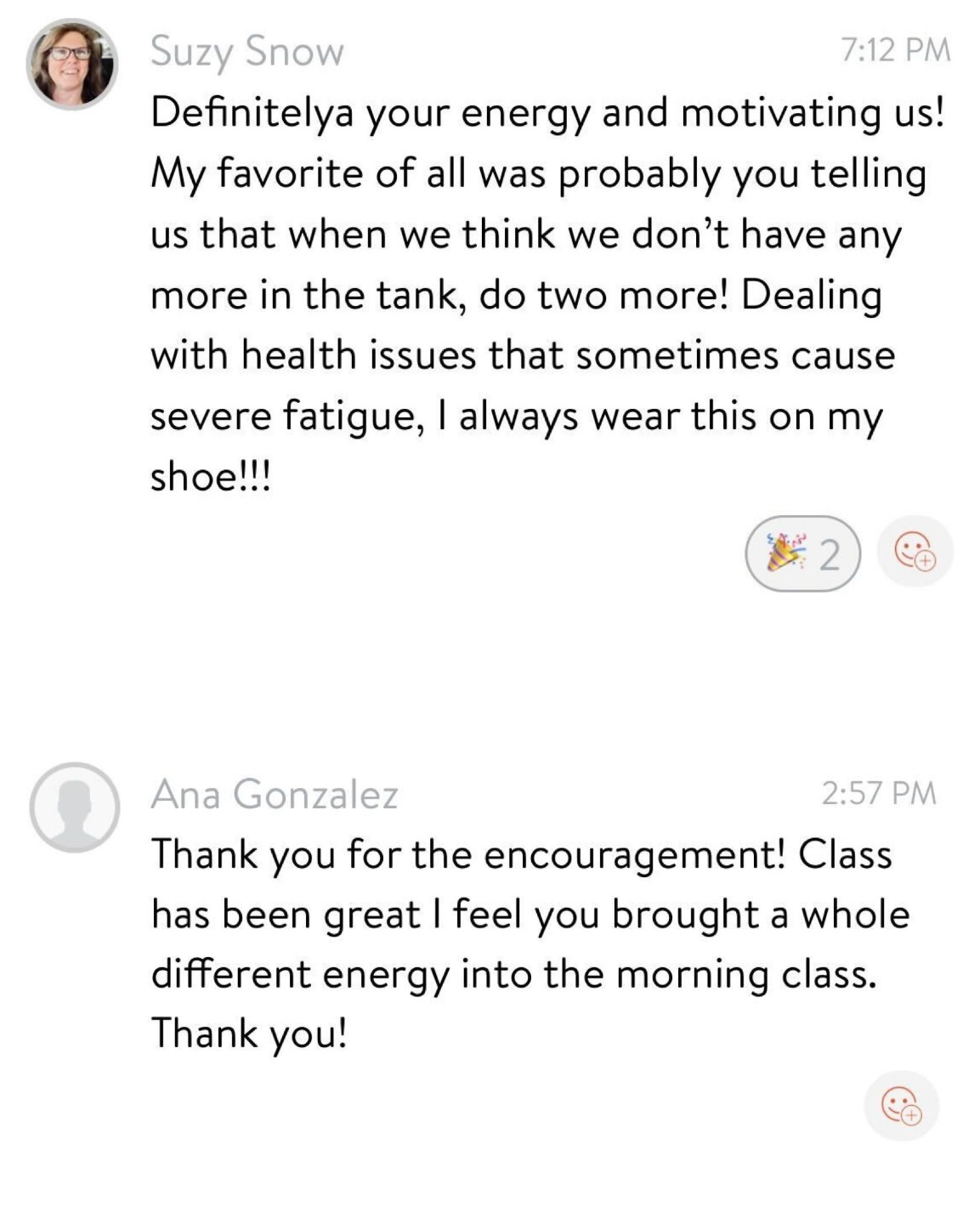Add a reaction to Ana Gonzalez's message
The width and height of the screenshot is (980, 1224).
901,1106
